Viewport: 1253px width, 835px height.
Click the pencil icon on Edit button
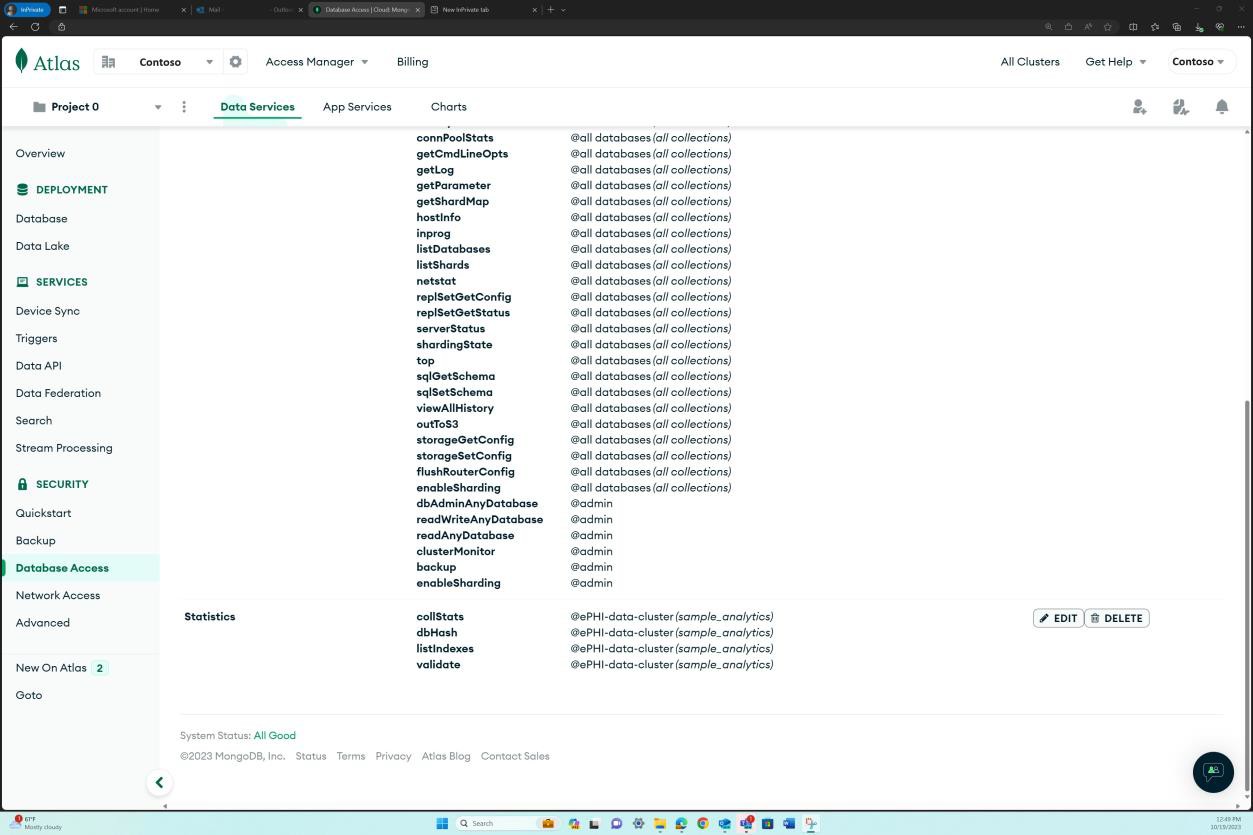pyautogui.click(x=1046, y=618)
